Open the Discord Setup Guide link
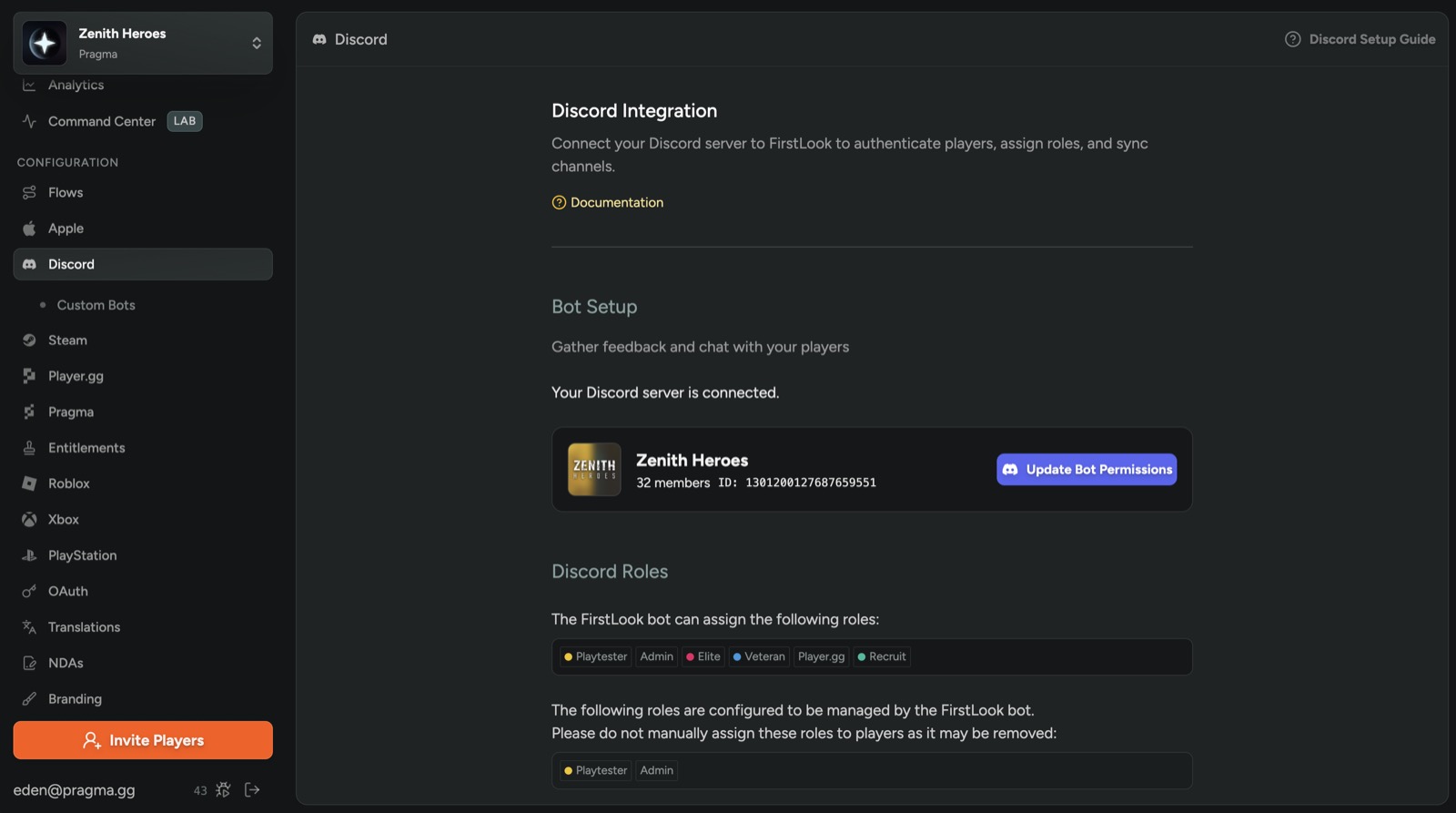Image resolution: width=1456 pixels, height=813 pixels. point(1360,39)
